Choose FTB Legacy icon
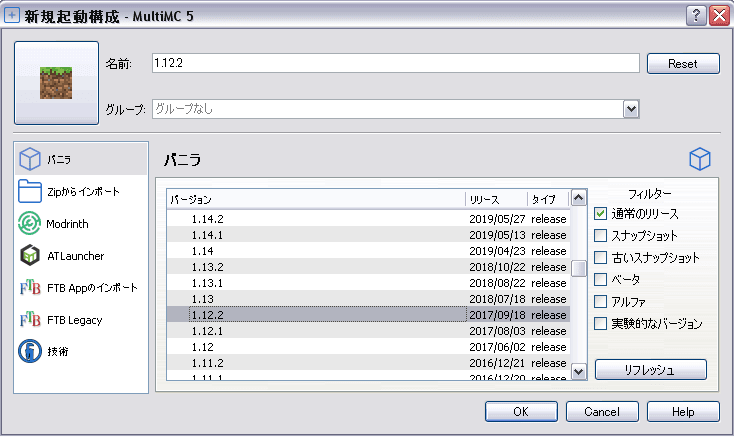The height and width of the screenshot is (437, 734). [x=30, y=320]
